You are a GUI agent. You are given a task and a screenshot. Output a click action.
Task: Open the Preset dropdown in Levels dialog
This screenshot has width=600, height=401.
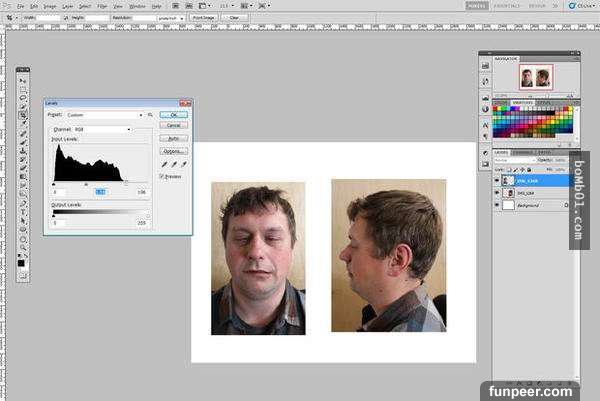[x=103, y=115]
